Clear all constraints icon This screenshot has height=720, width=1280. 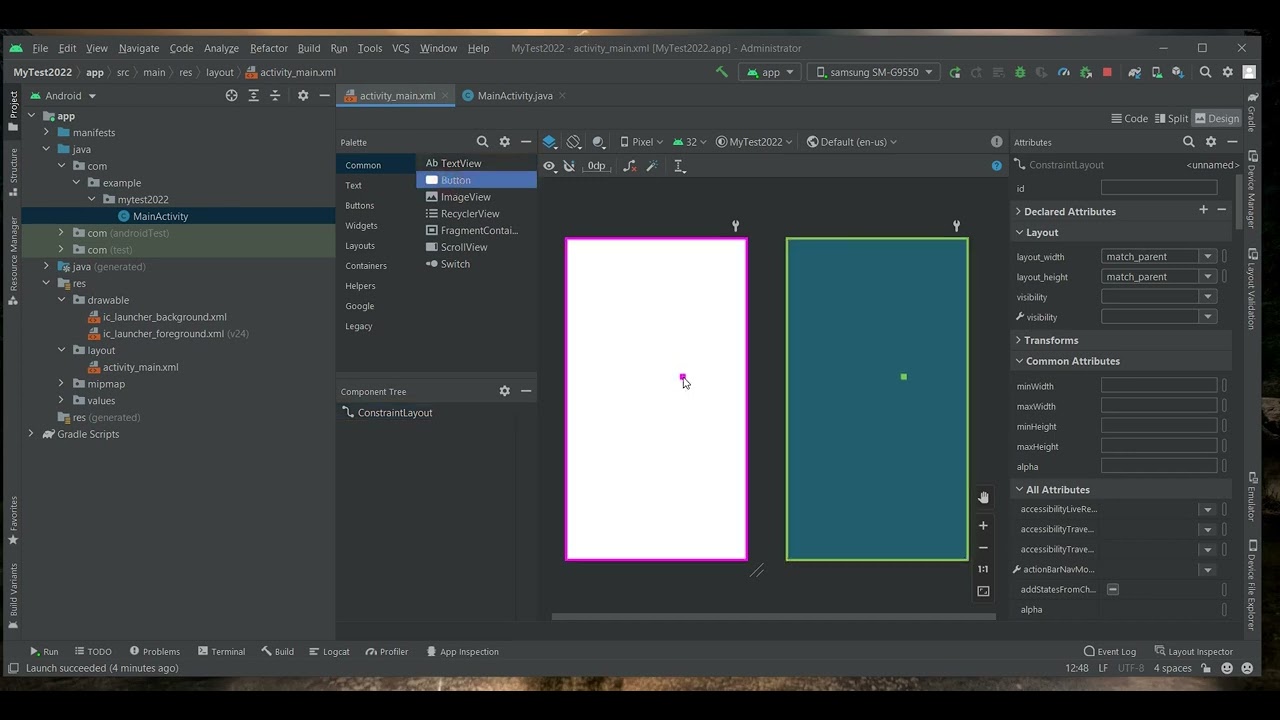pyautogui.click(x=629, y=166)
